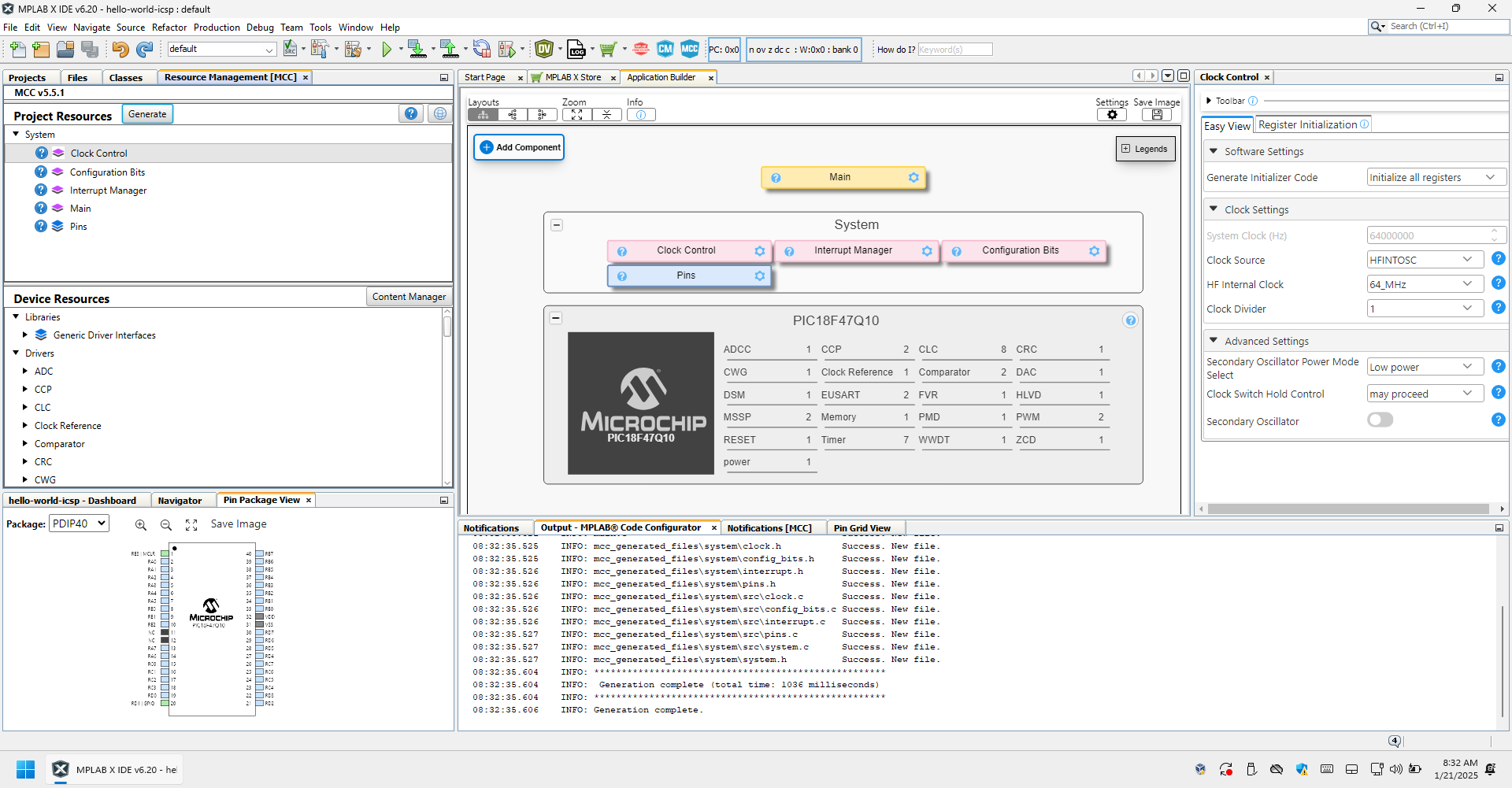Click Read Device Memory icon
1512x788 pixels.
point(450,50)
